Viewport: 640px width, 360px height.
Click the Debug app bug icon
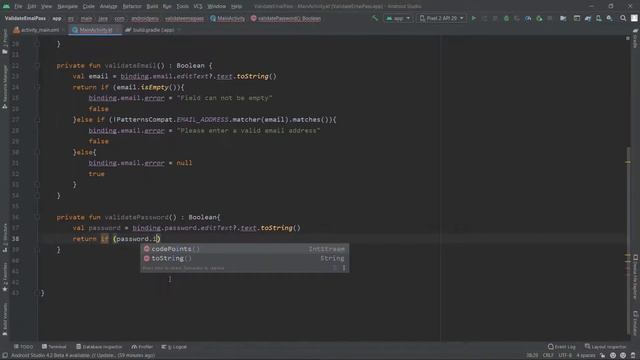[506, 18]
